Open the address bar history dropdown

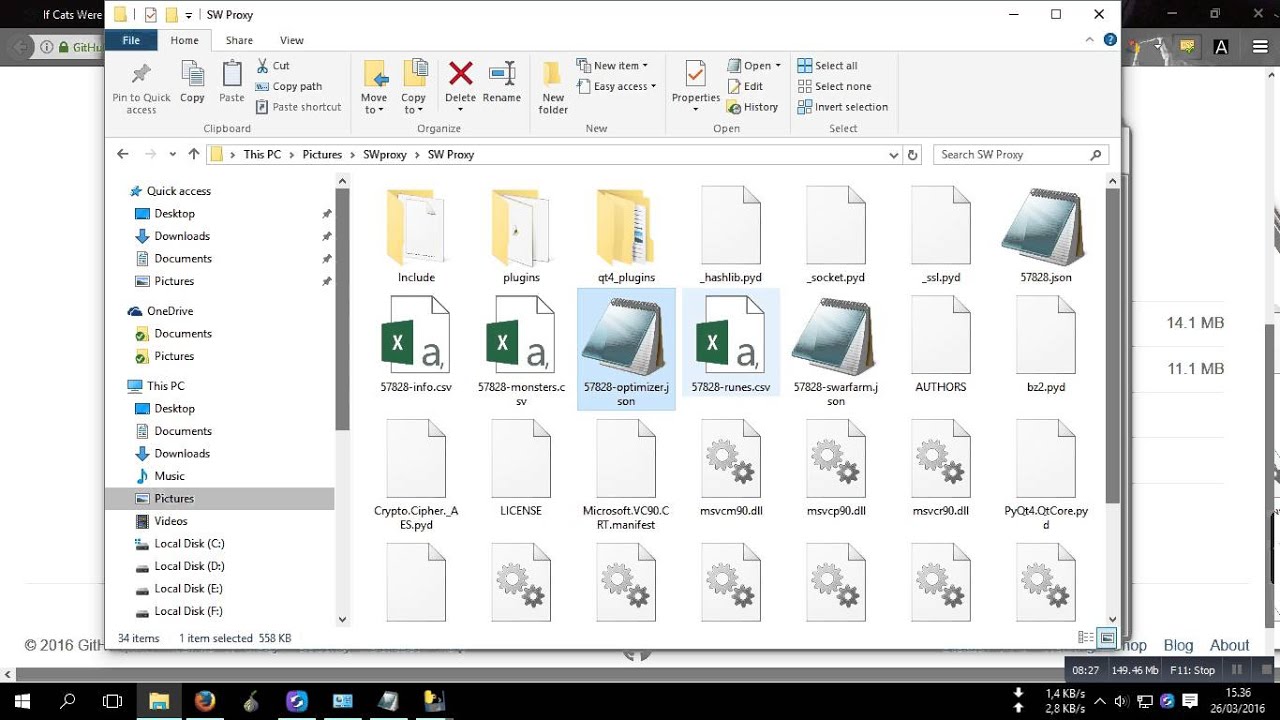coord(894,155)
